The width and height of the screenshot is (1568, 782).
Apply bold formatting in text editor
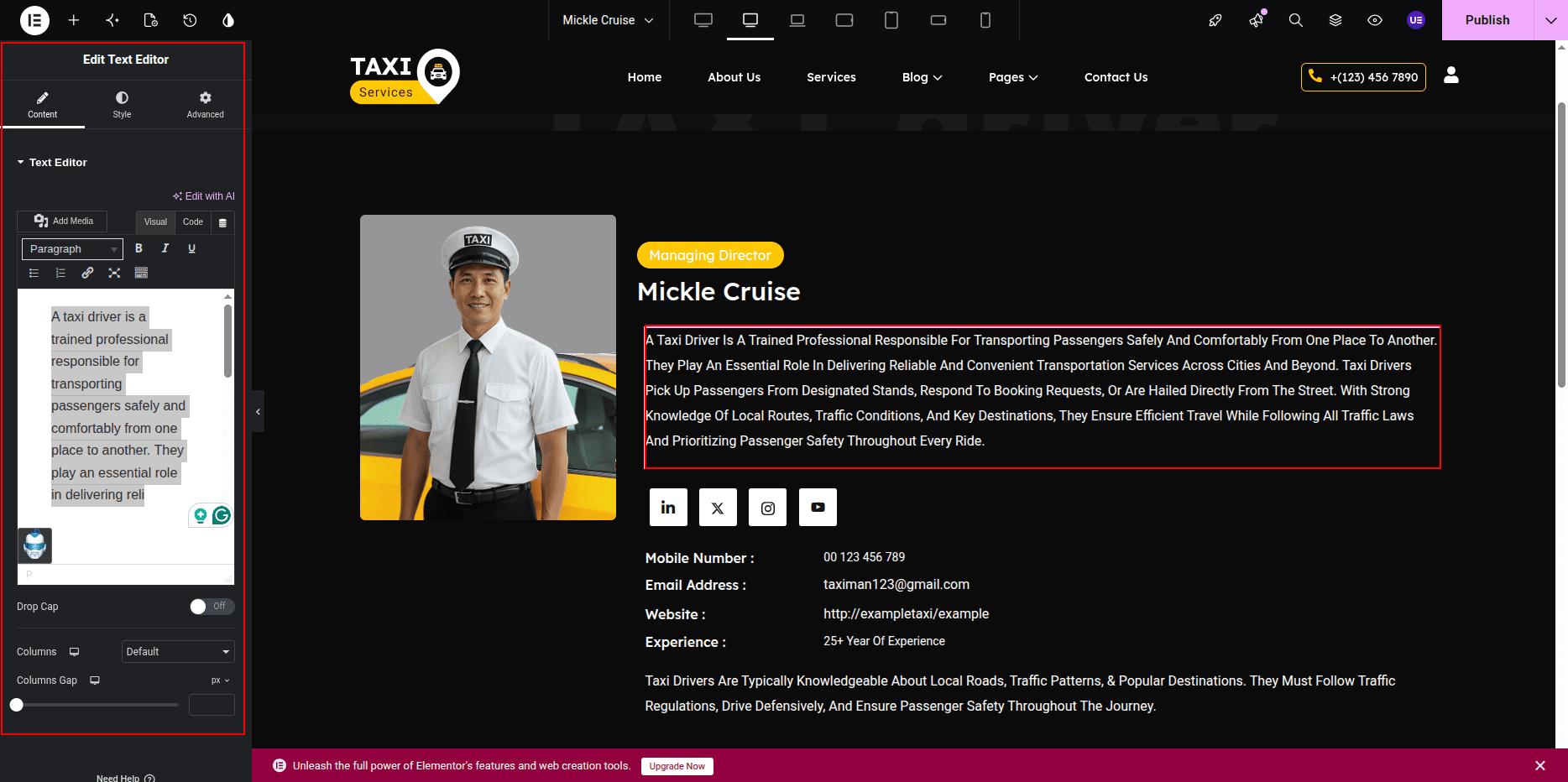(139, 248)
